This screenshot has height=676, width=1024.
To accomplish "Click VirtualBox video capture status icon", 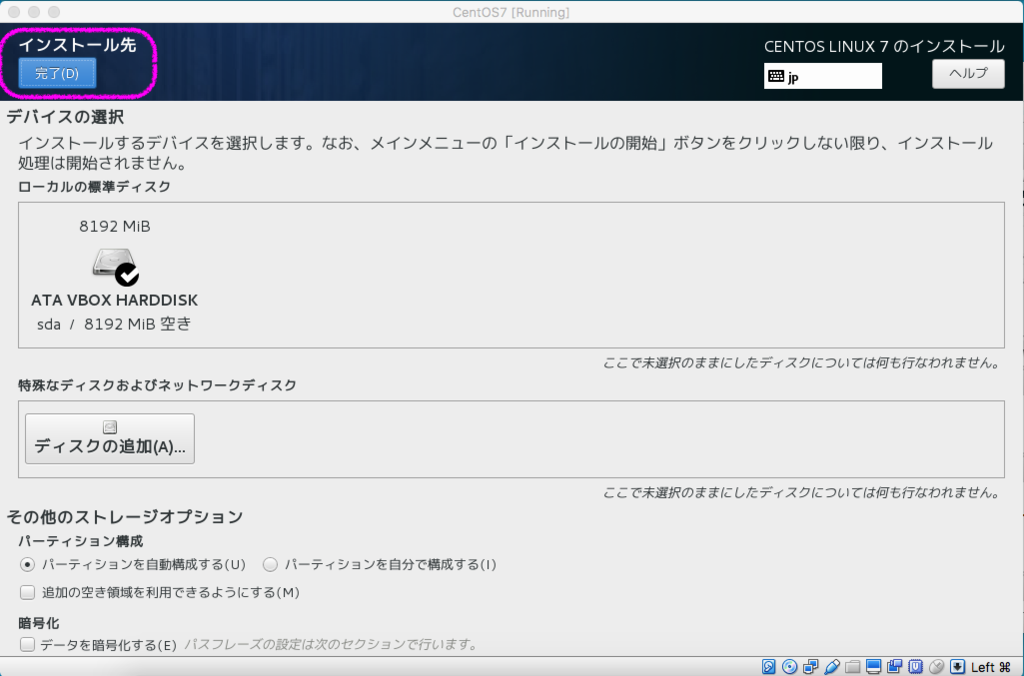I will (x=895, y=667).
